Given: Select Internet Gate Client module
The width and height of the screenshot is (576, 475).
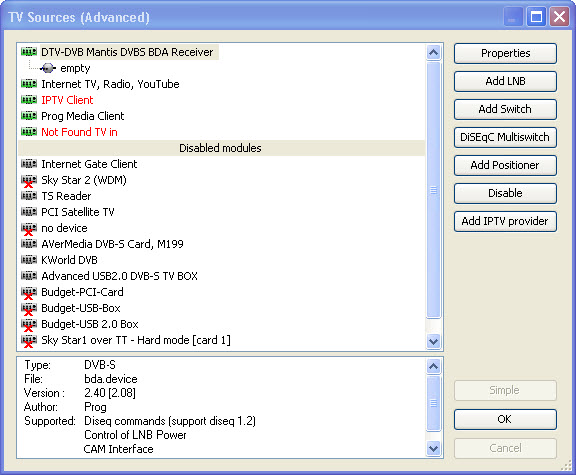Looking at the screenshot, I should (x=89, y=164).
